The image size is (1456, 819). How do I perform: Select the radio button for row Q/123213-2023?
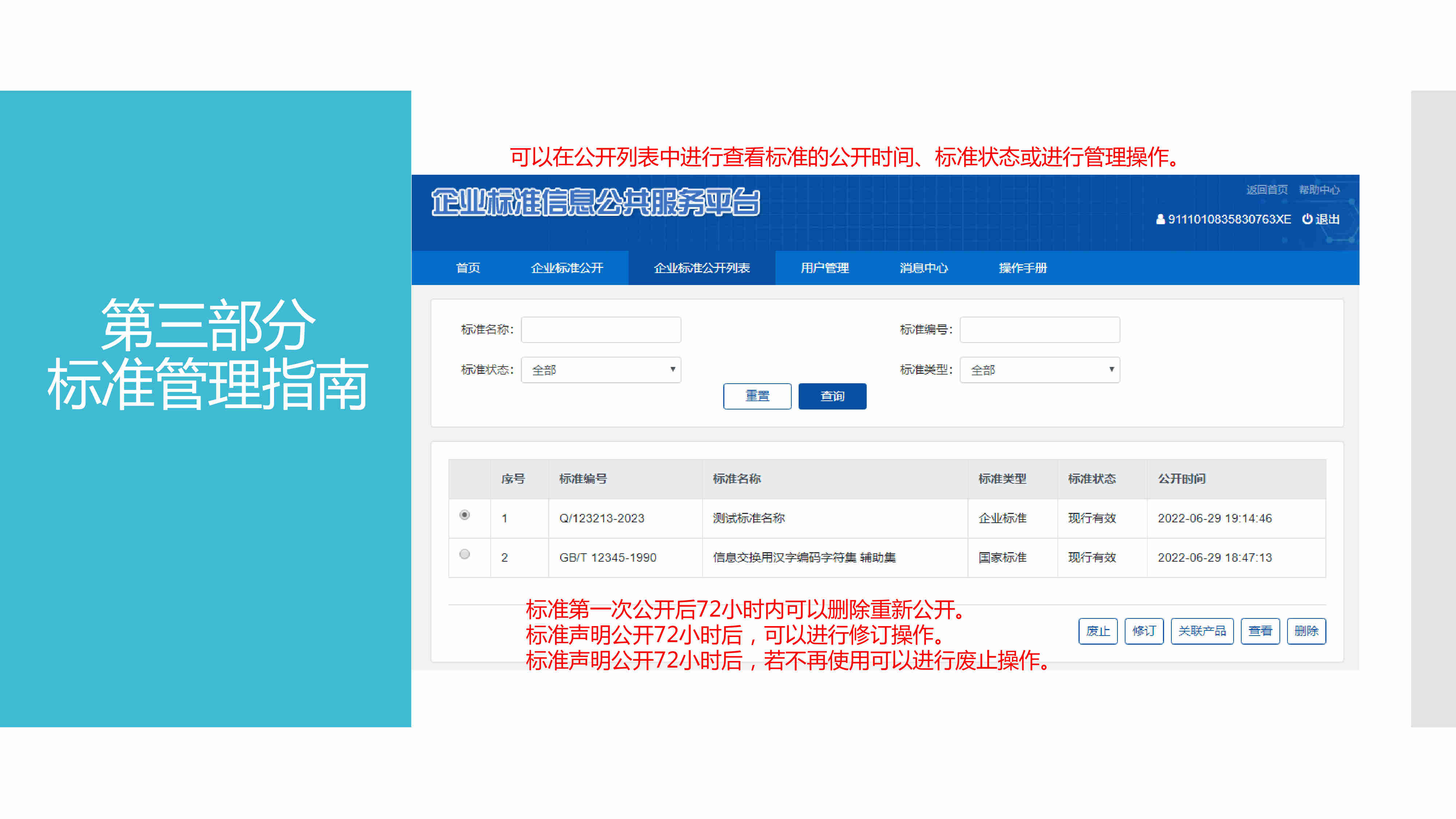click(464, 515)
